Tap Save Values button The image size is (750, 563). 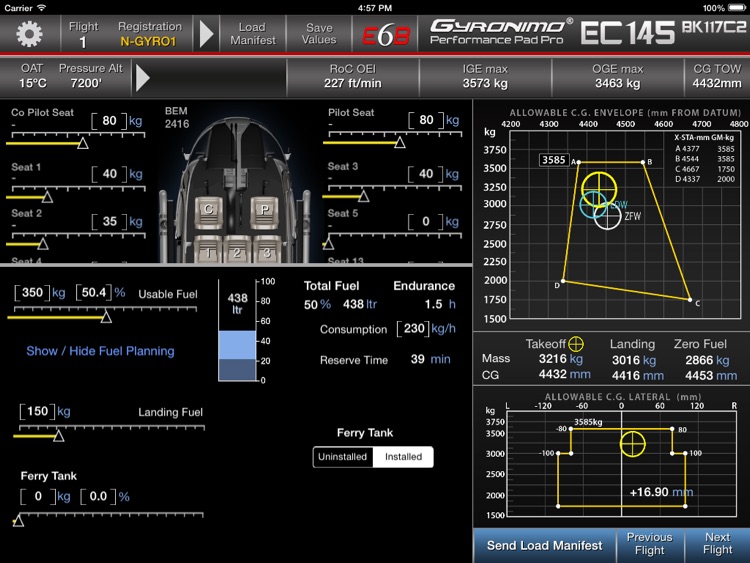click(319, 34)
